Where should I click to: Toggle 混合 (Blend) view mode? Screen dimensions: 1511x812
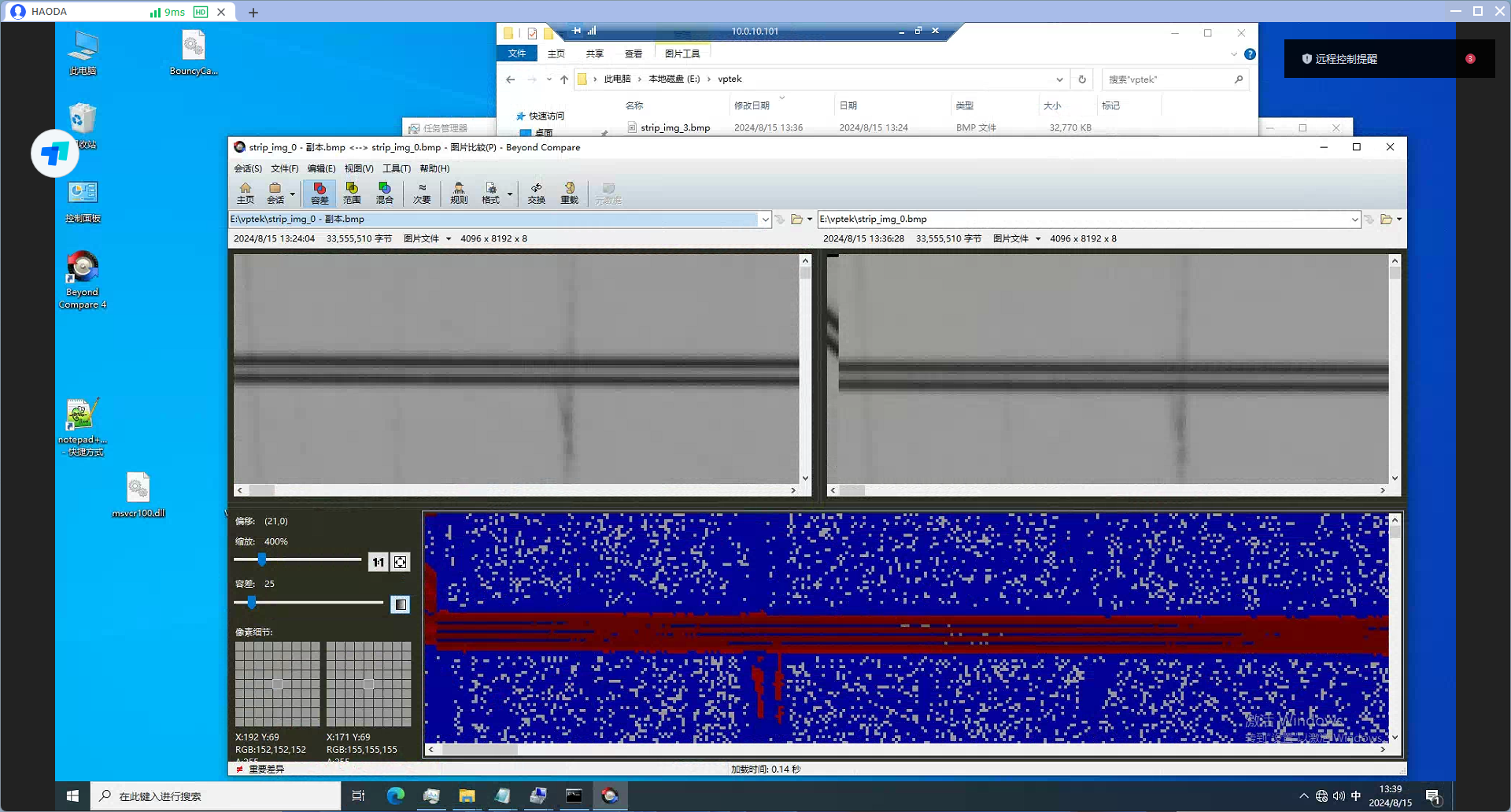(384, 193)
